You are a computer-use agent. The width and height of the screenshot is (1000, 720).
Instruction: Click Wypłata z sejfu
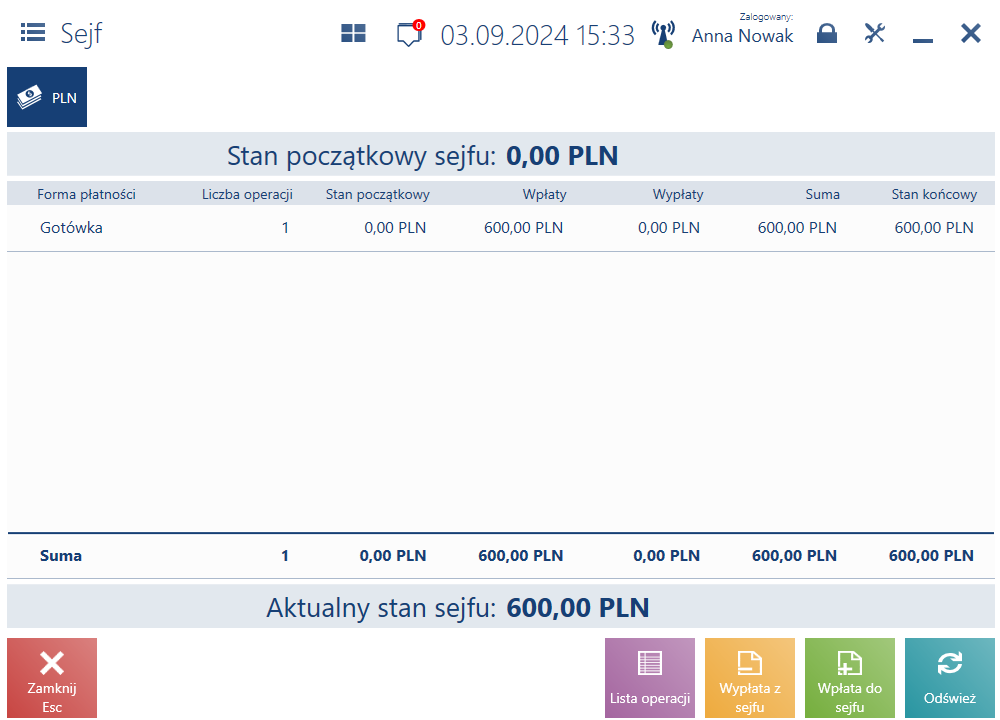pos(750,678)
